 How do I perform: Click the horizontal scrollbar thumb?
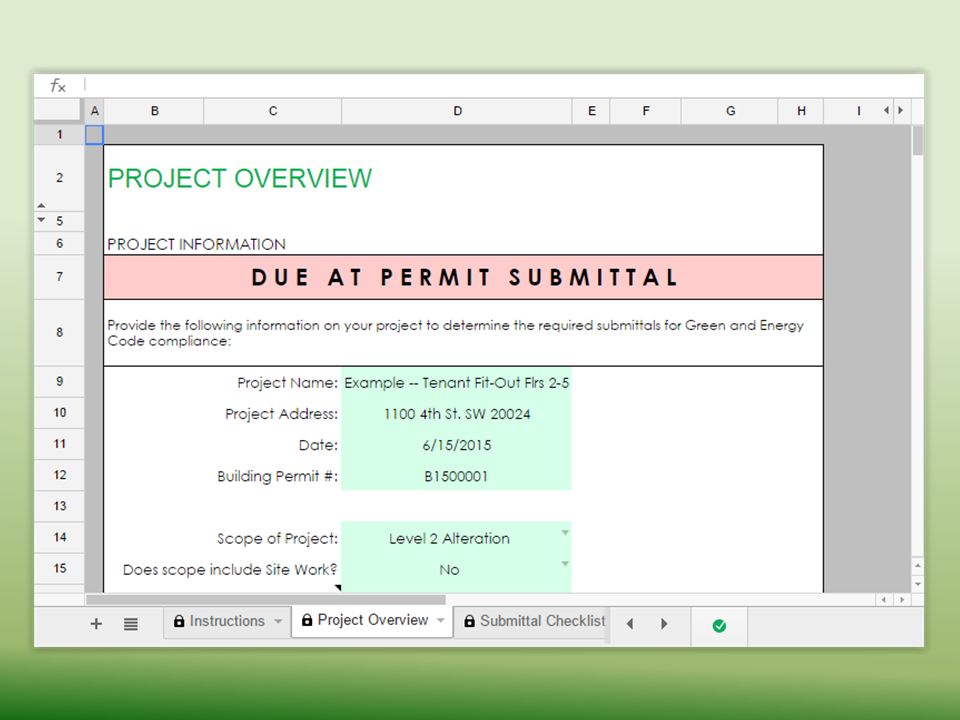pos(266,599)
